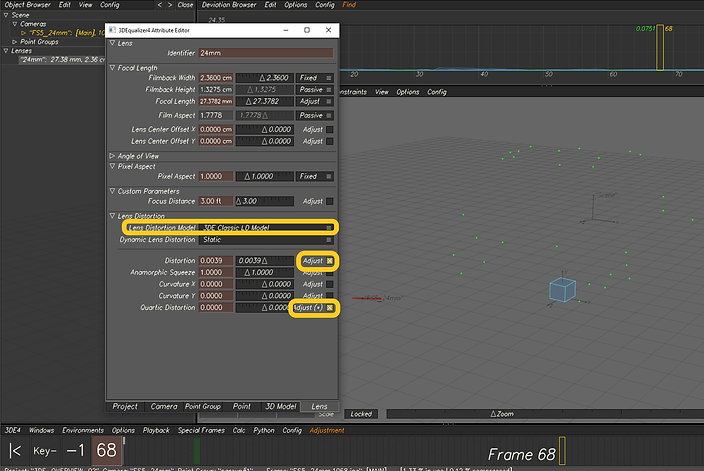Screen dimensions: 704x471
Task: Toggle the Focus Distance Adjust checkbox
Action: coord(330,201)
